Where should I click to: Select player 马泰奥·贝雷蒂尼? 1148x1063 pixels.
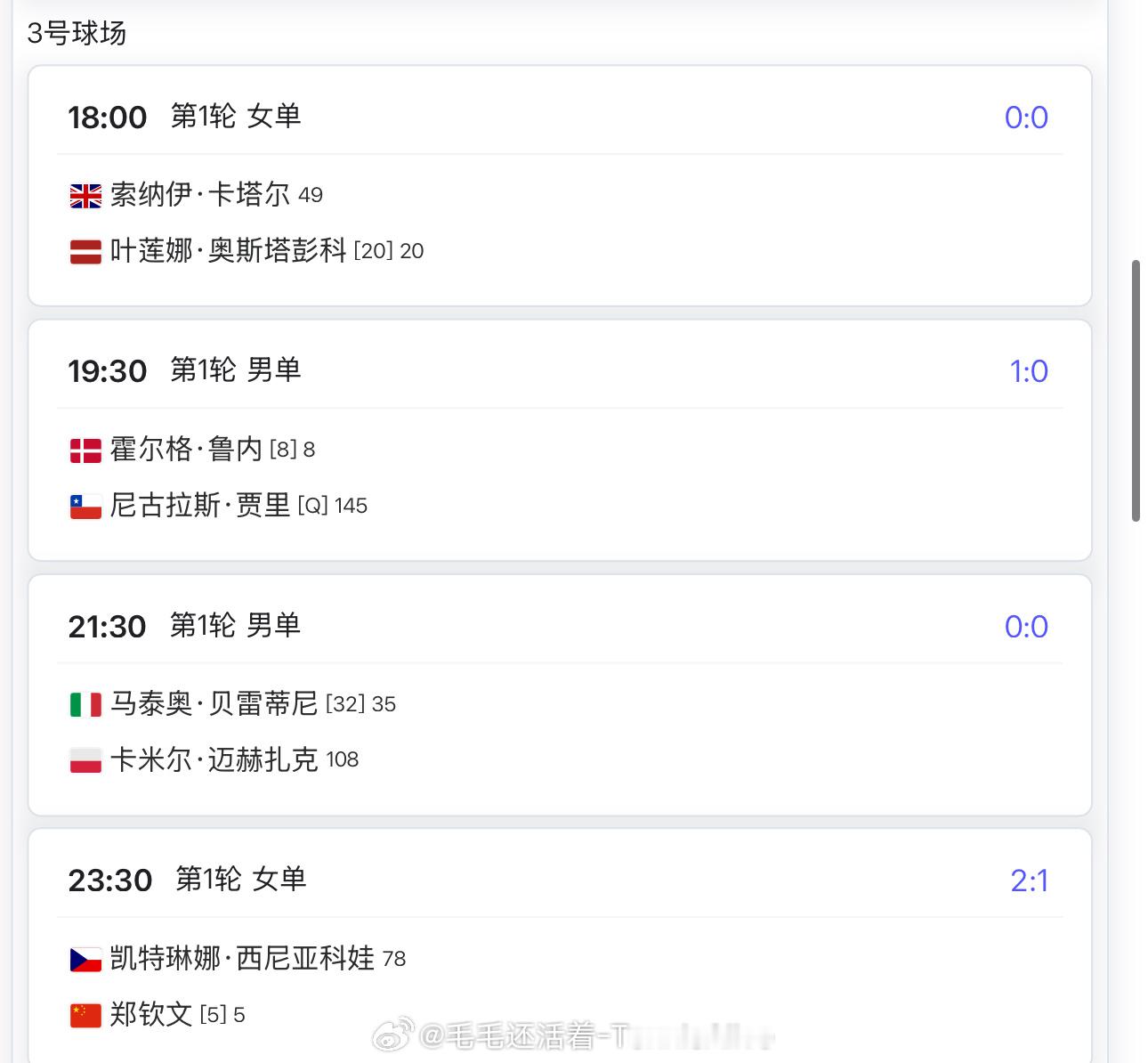(x=214, y=703)
